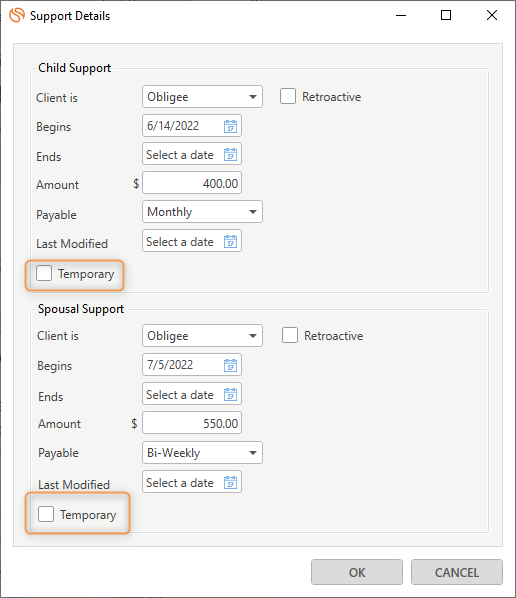Open calendar for Spousal Support Last Modified
516x598 pixels.
pyautogui.click(x=230, y=483)
